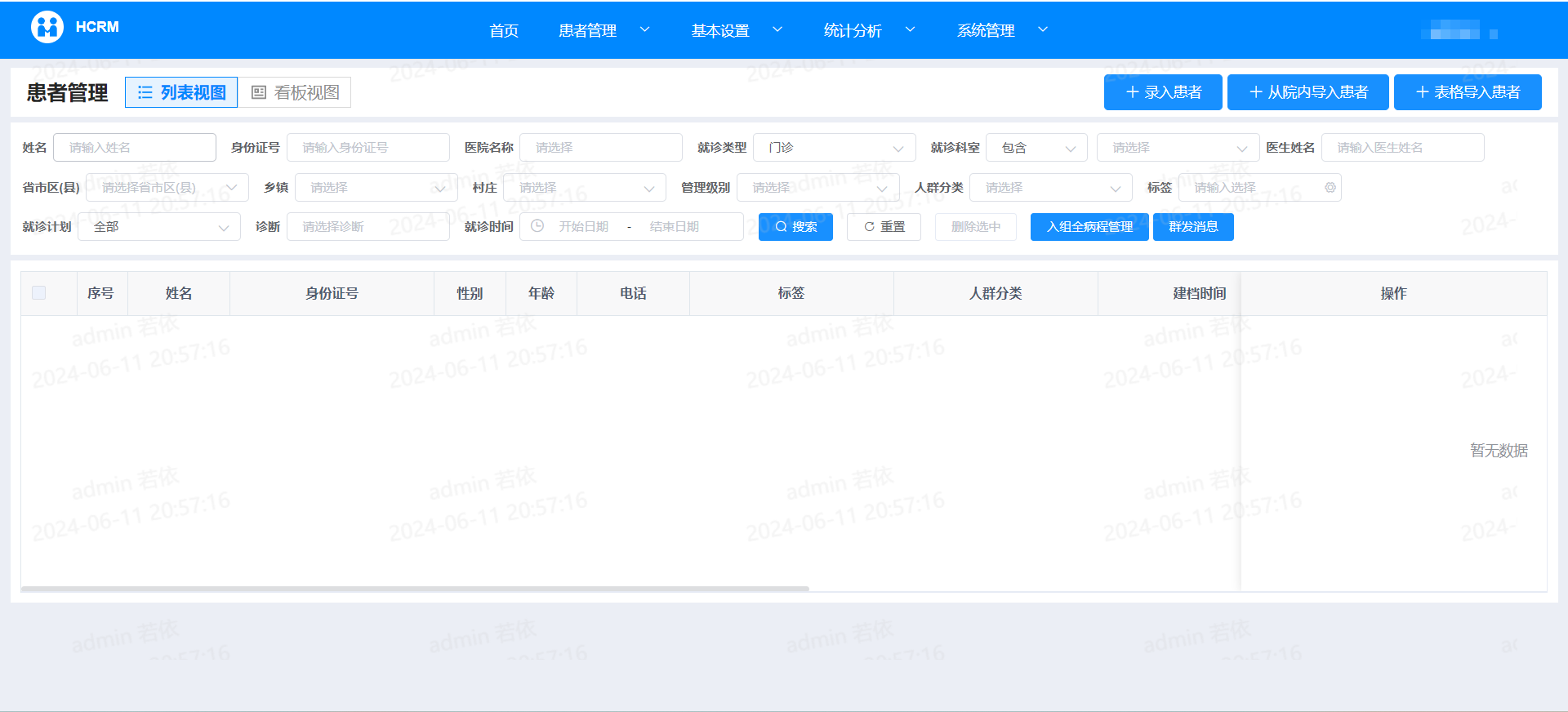The width and height of the screenshot is (1568, 712).
Task: Click the 搜索 button
Action: [795, 227]
